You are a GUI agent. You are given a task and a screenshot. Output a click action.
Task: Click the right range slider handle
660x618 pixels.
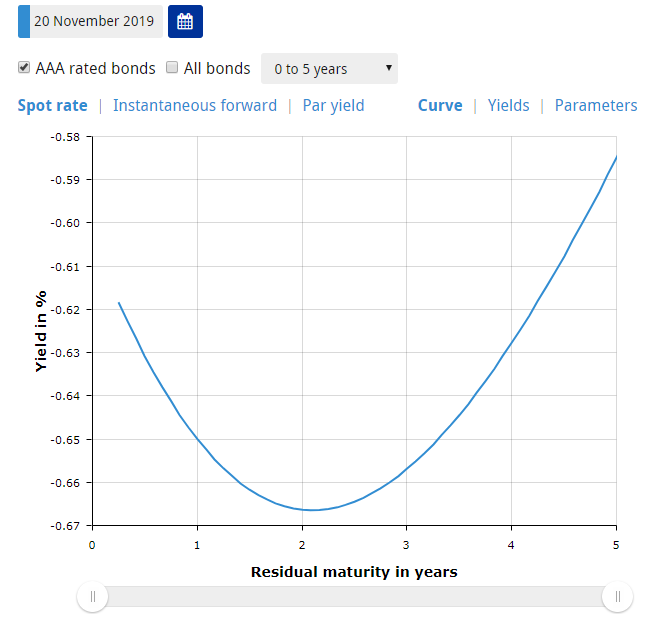click(617, 597)
